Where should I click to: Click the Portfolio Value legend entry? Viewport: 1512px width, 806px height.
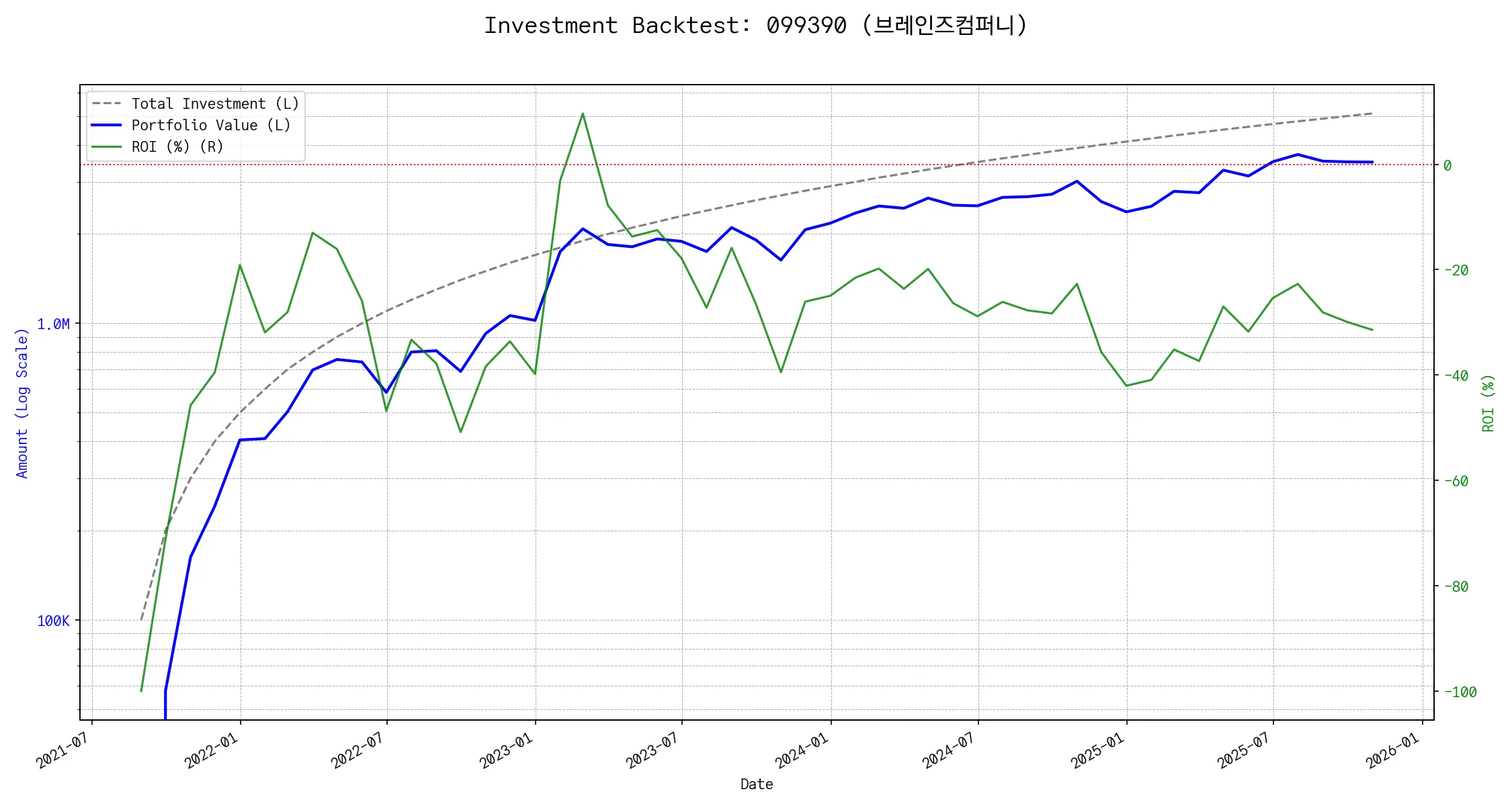pyautogui.click(x=210, y=126)
